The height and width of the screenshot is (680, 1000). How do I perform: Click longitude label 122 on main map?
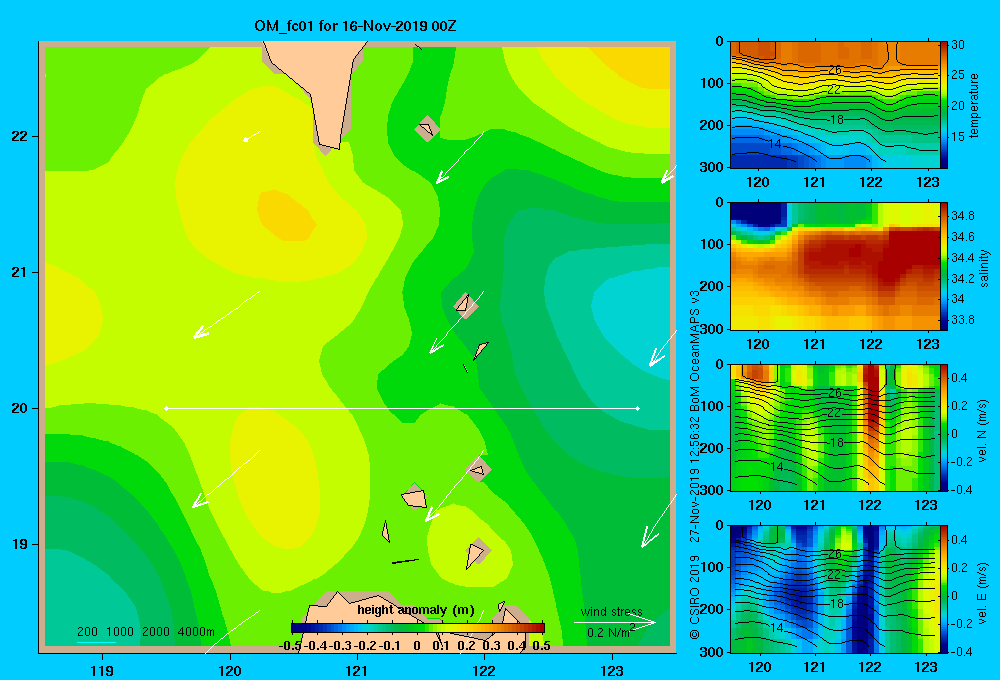pyautogui.click(x=484, y=670)
